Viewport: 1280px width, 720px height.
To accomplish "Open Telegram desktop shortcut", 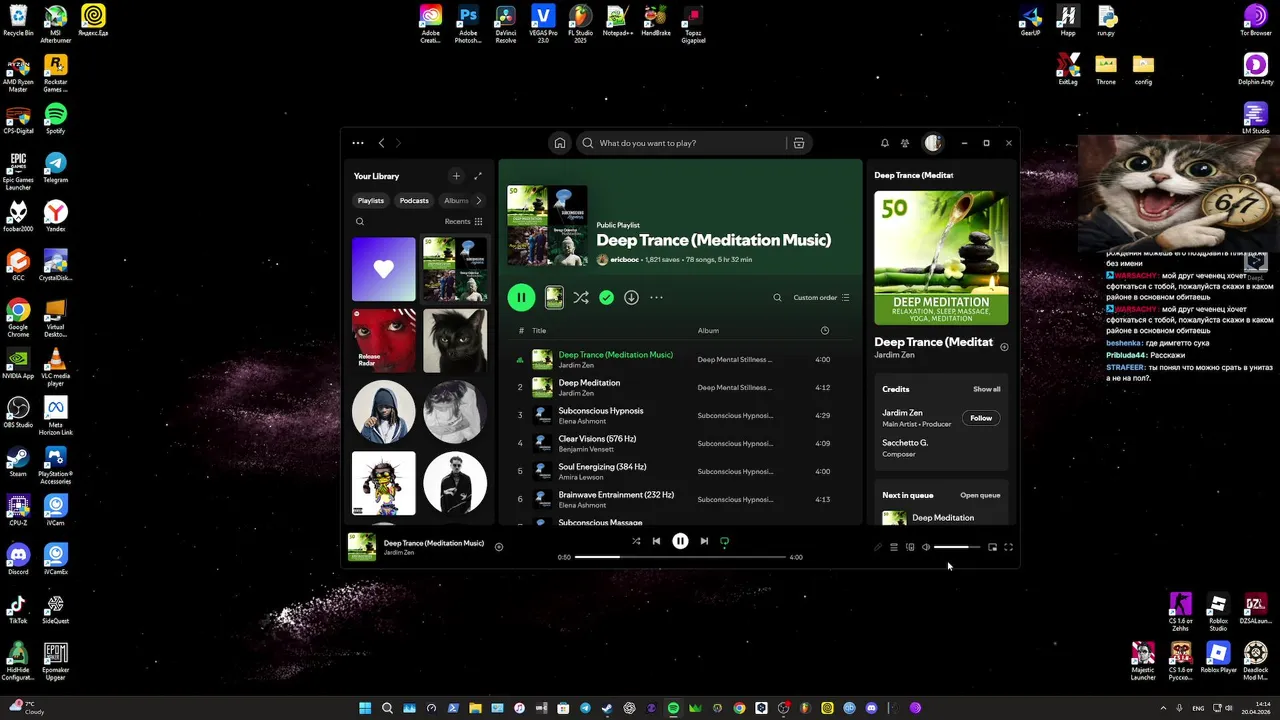I will (56, 167).
